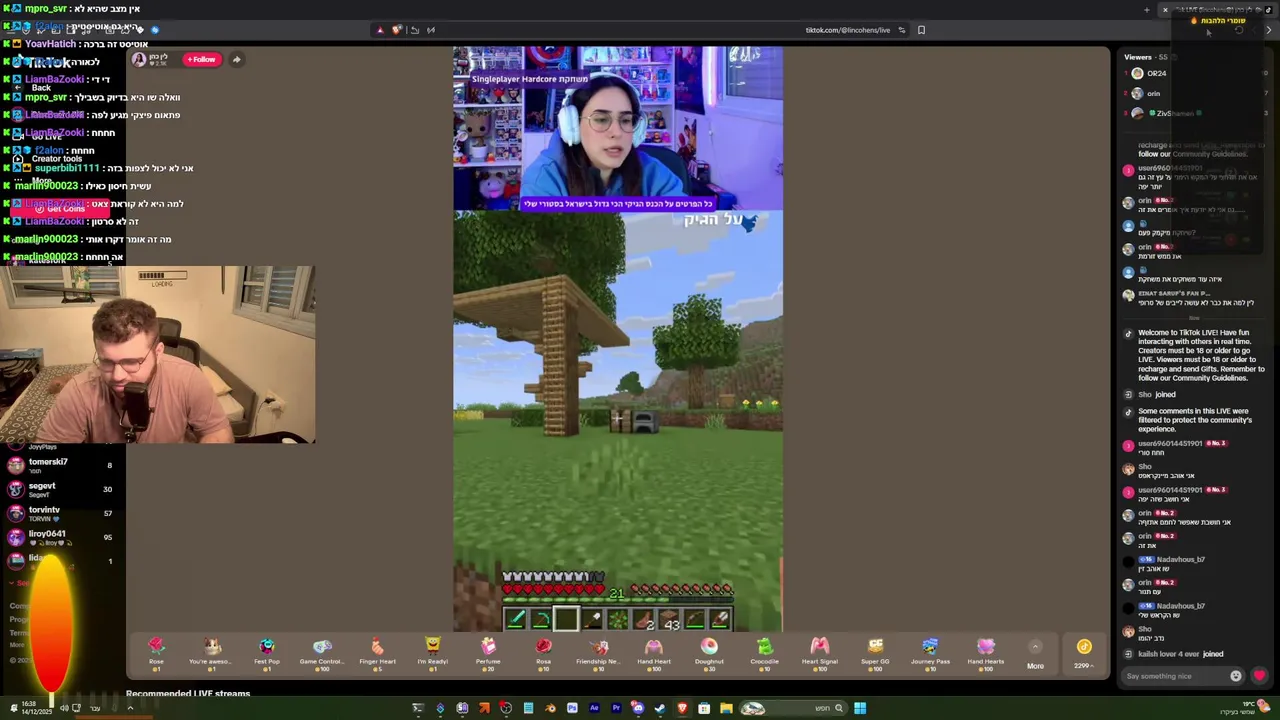This screenshot has width=1280, height=720.
Task: Open recommended streamer torvintv
Action: click(x=60, y=513)
